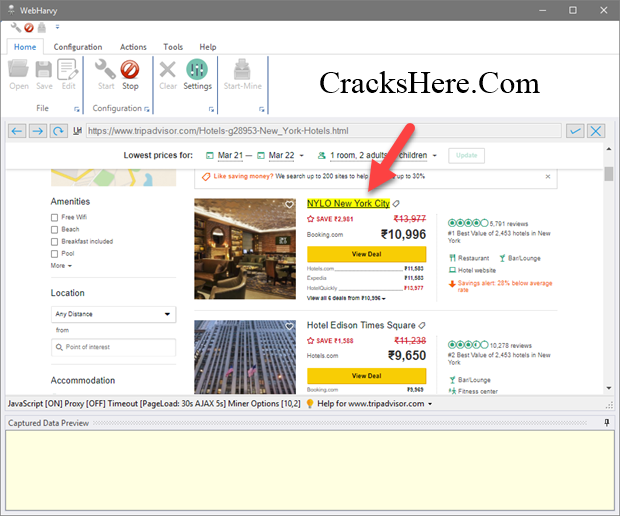Reload the page with the refresh icon
The width and height of the screenshot is (620, 516).
point(59,131)
